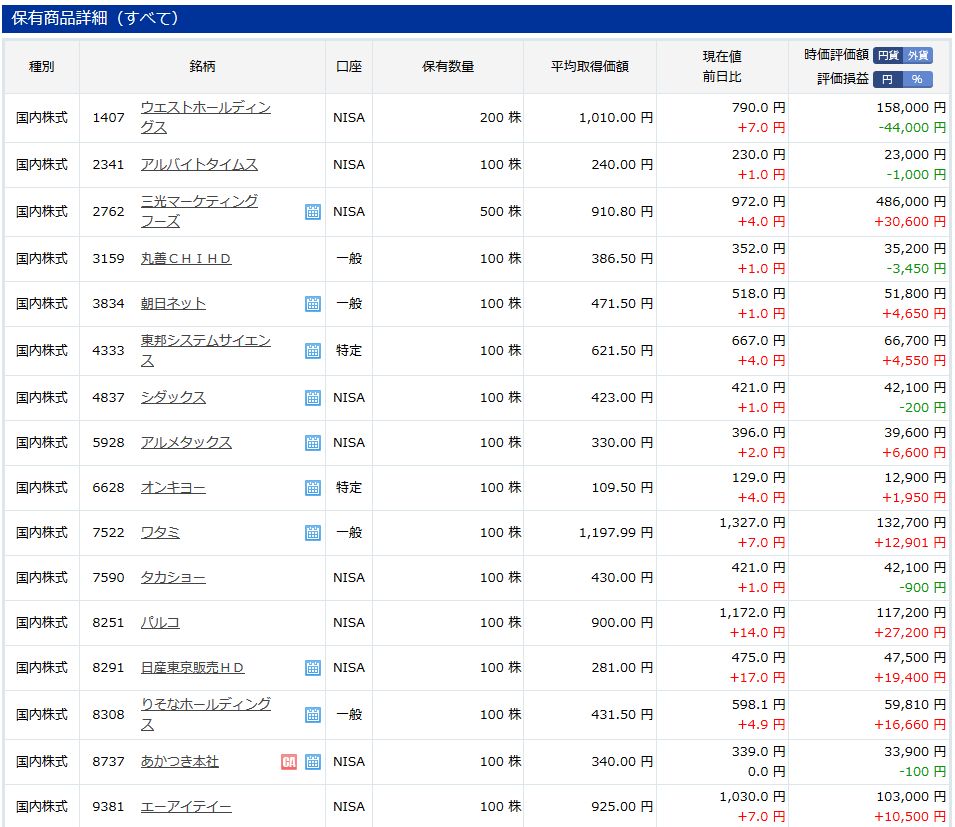
Task: Open calendar icon for 三光マーケティングフーズ
Action: coord(312,212)
